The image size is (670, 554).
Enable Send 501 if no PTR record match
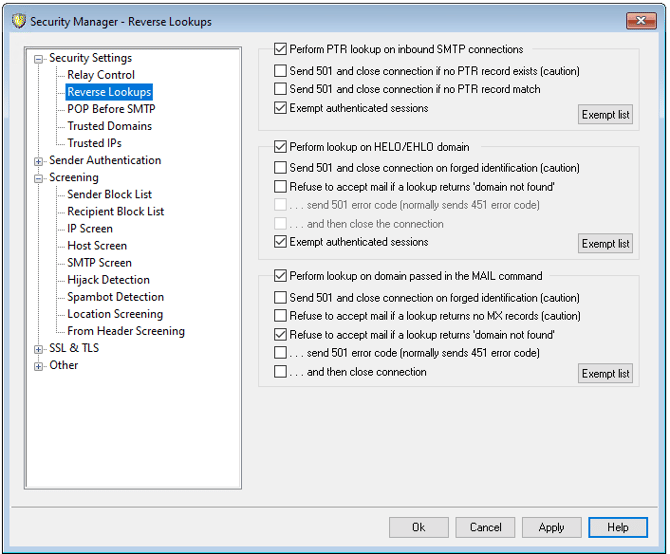point(280,90)
